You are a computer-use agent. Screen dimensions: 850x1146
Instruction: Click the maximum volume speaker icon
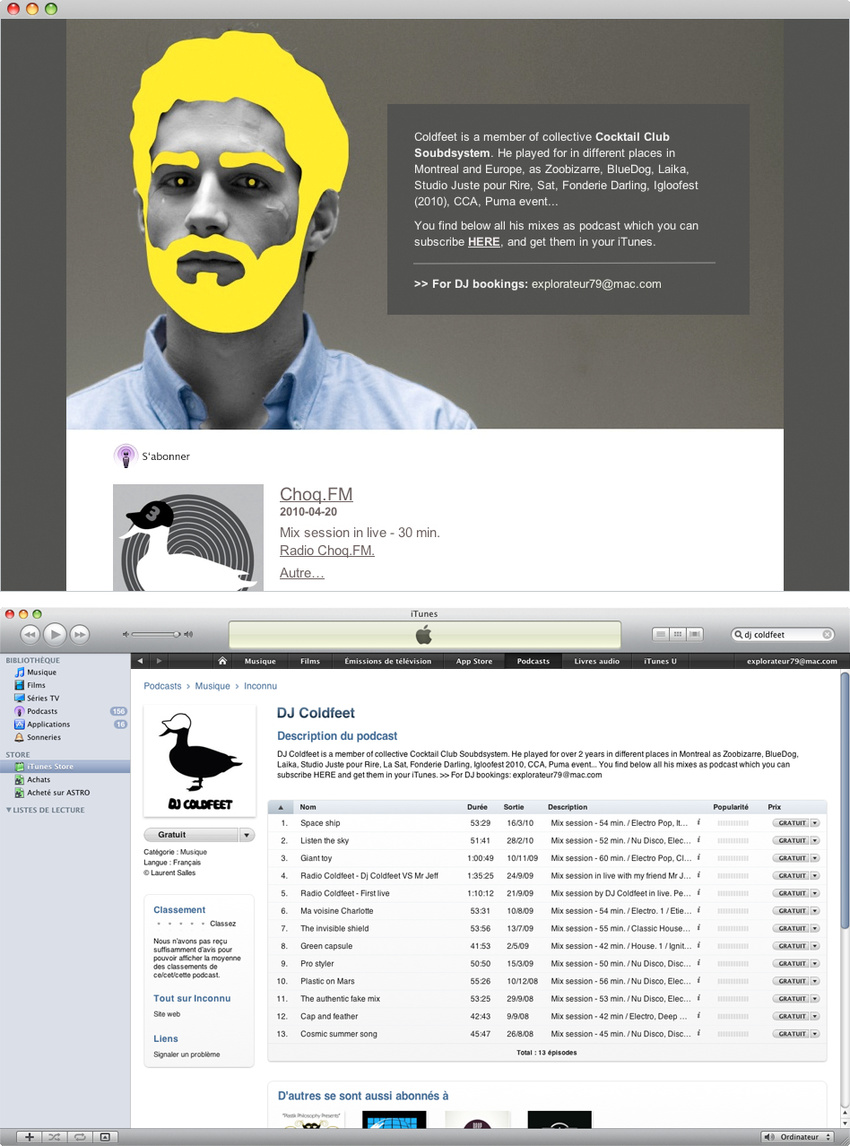pyautogui.click(x=189, y=634)
